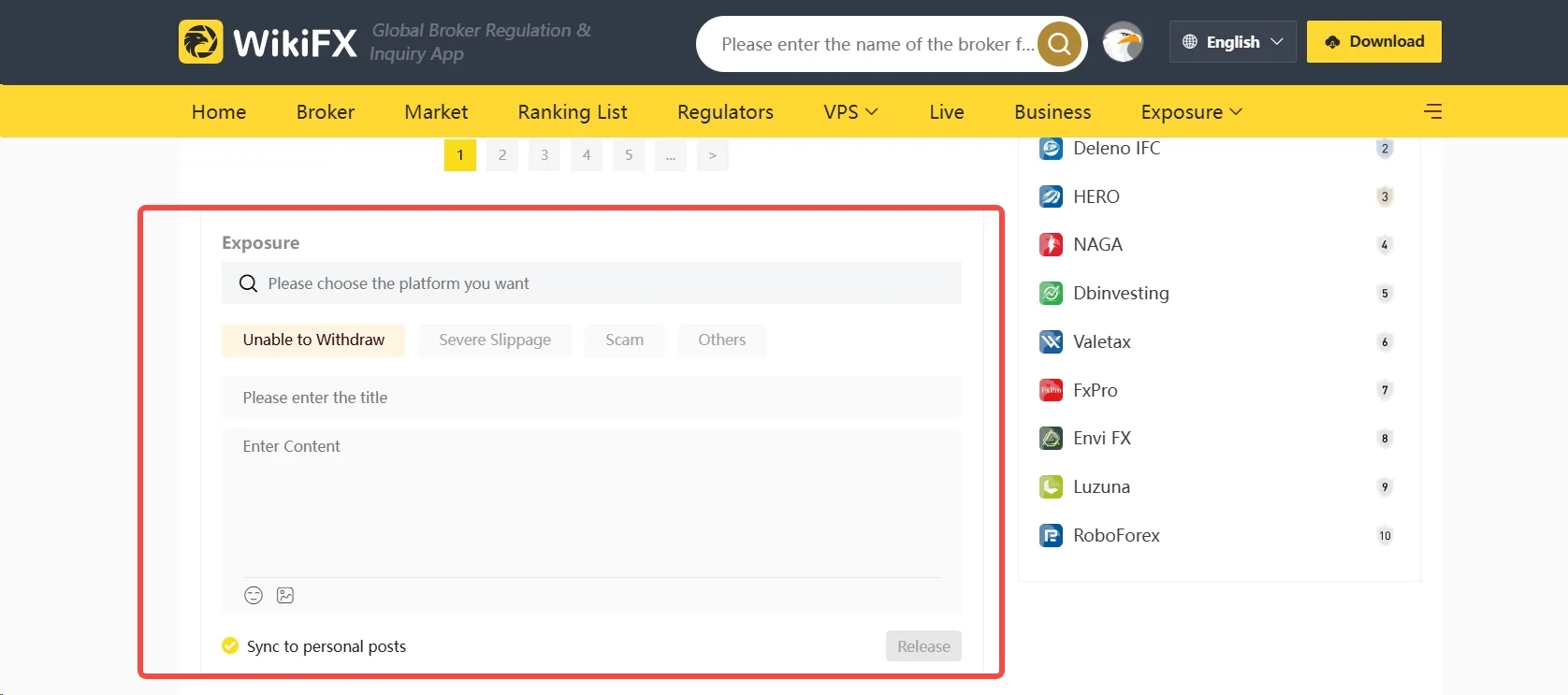Open the Luzuna broker link
1568x695 pixels.
pyautogui.click(x=1101, y=486)
